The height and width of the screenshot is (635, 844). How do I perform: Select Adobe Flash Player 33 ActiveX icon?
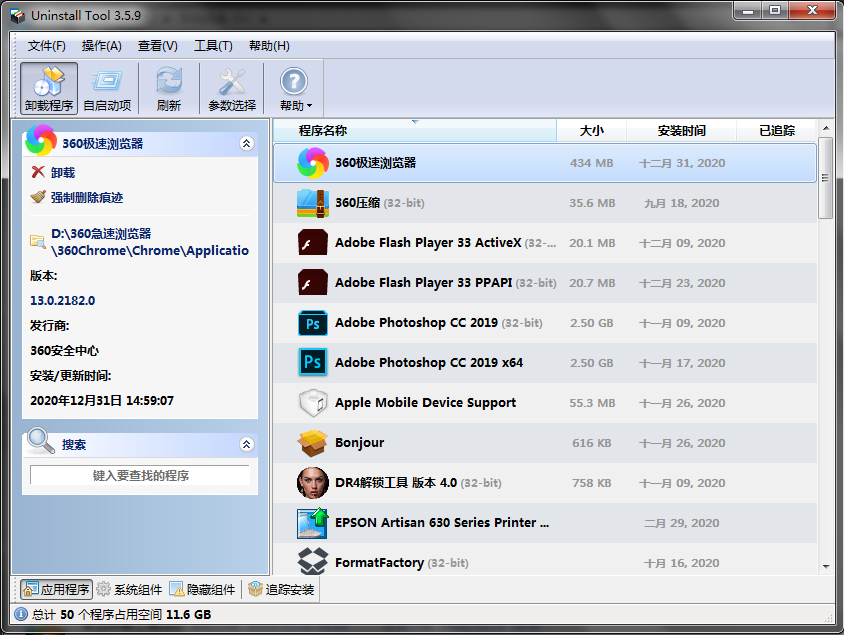pyautogui.click(x=313, y=243)
